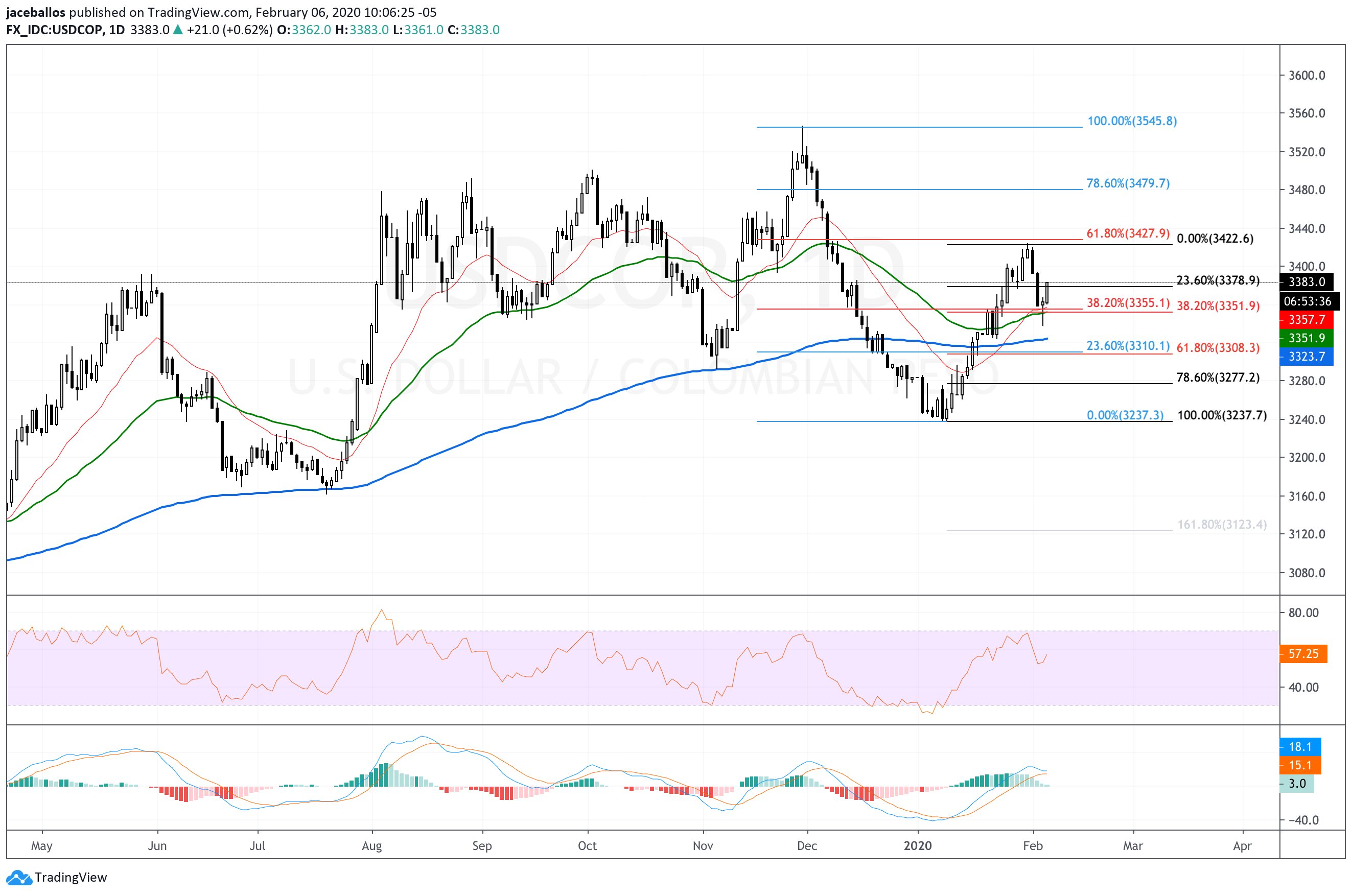Click the black current price tag 3383.0
1352x896 pixels.
coord(1307,281)
